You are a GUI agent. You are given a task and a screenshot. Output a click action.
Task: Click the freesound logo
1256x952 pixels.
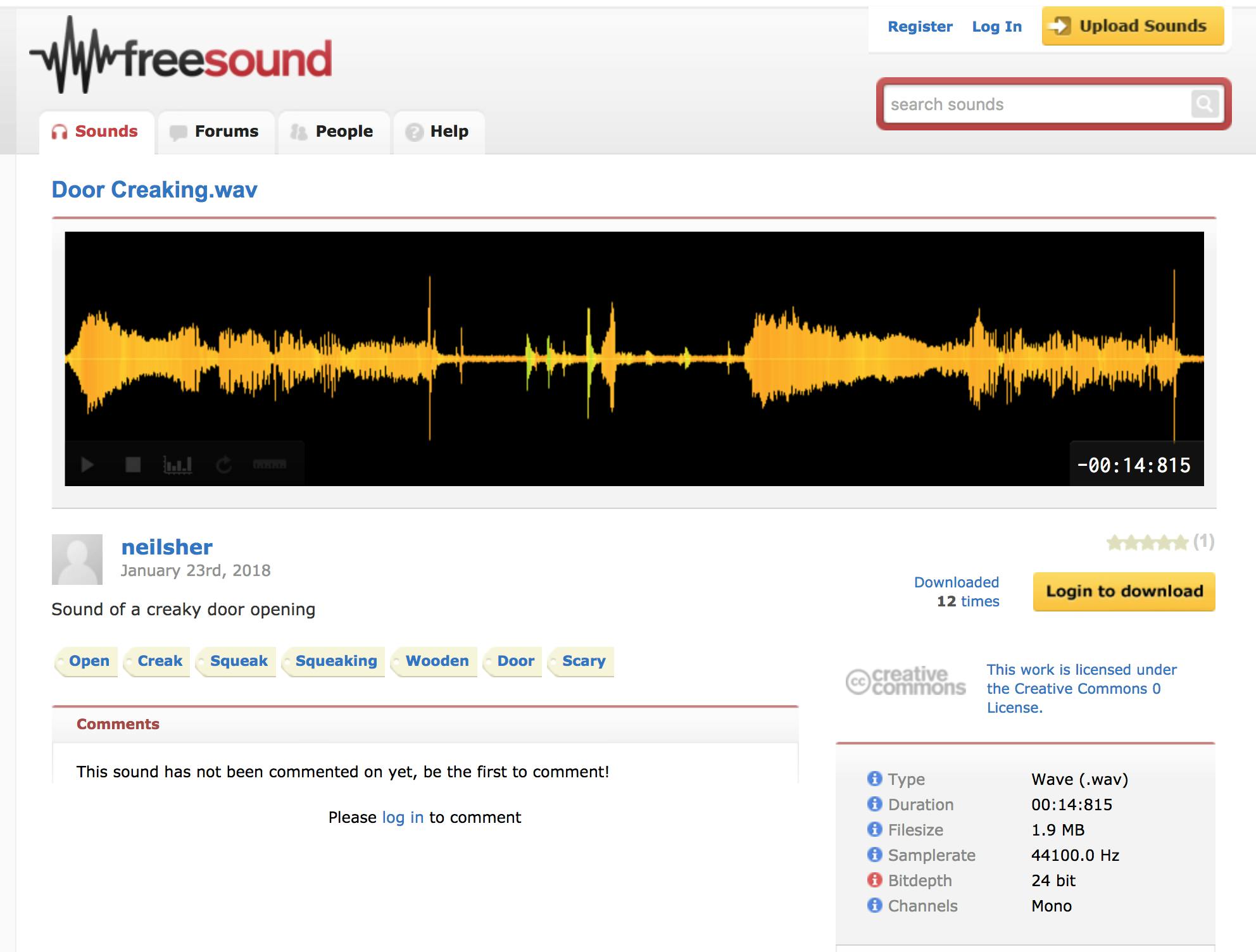181,57
